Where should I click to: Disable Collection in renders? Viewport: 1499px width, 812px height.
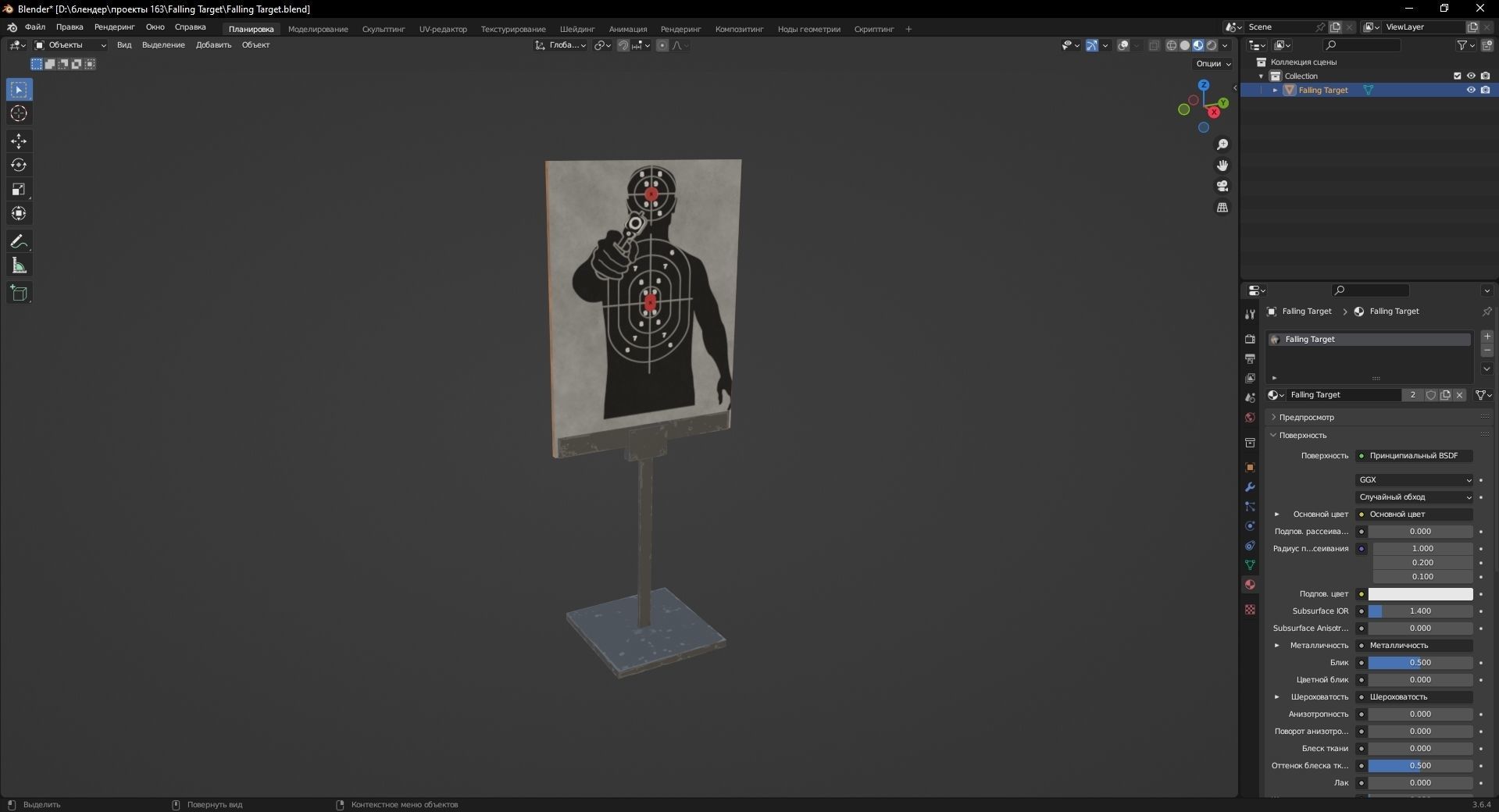1486,76
